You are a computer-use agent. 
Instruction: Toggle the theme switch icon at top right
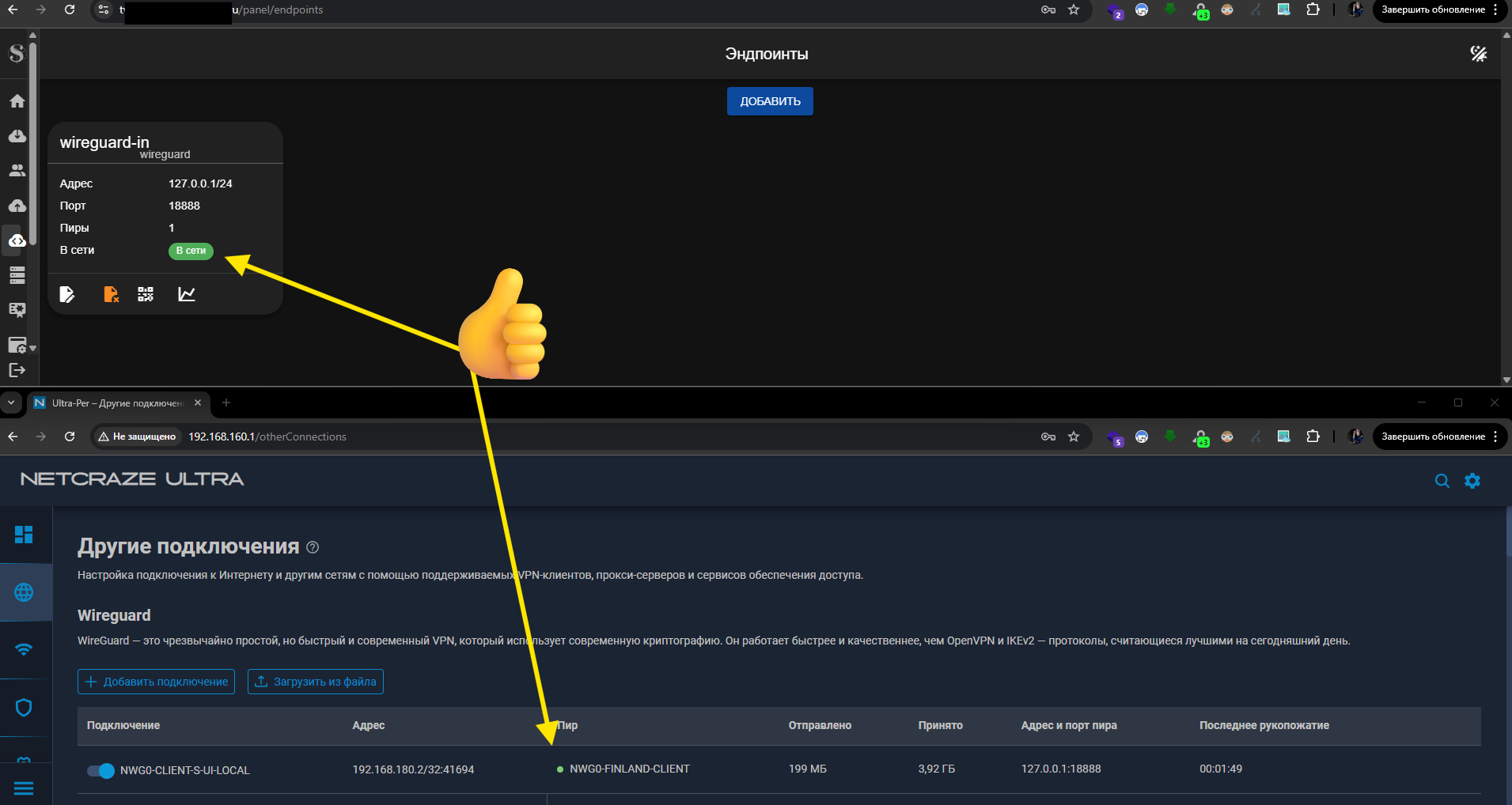coord(1478,54)
